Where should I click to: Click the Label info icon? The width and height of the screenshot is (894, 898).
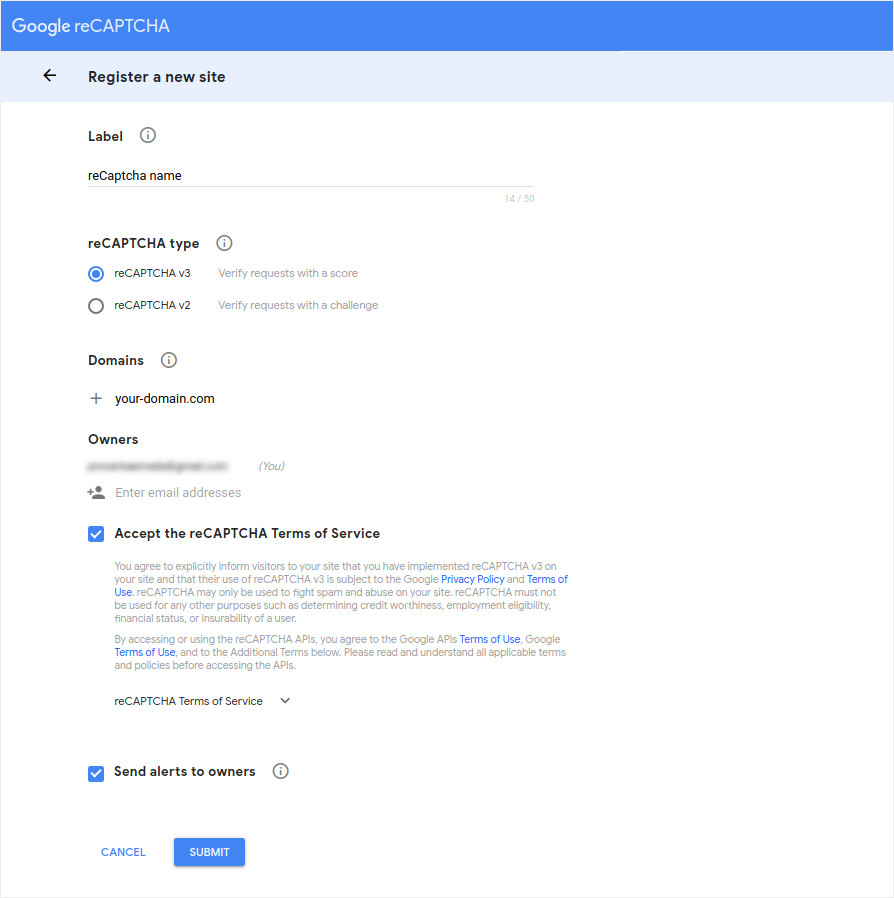[147, 135]
